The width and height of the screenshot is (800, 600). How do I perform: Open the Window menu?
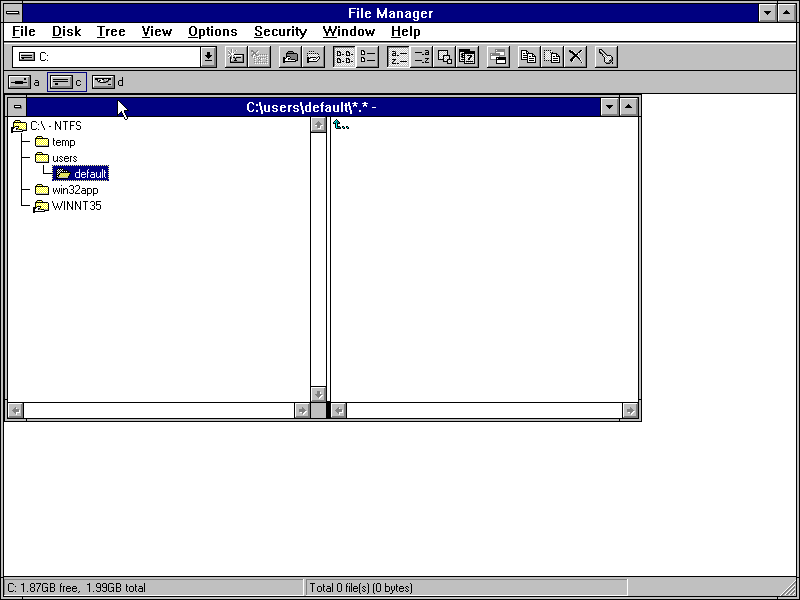(x=348, y=32)
